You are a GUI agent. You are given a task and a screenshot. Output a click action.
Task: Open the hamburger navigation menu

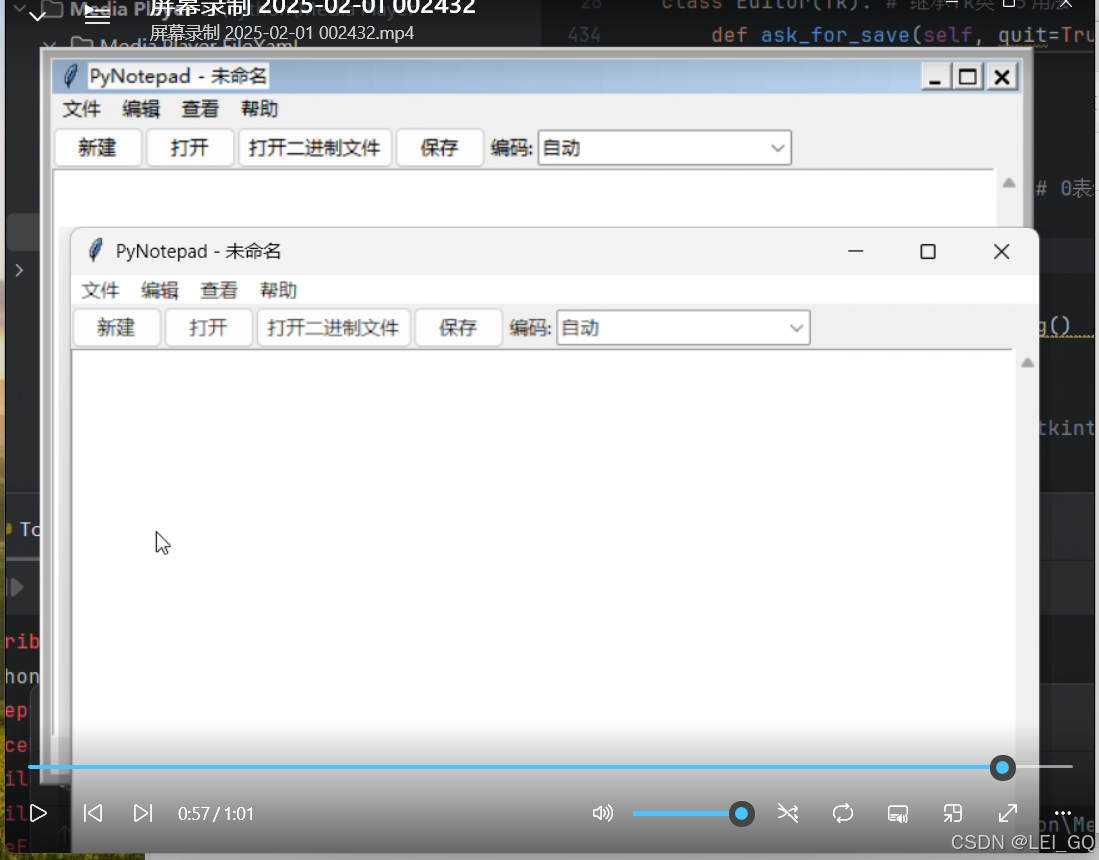tap(97, 14)
